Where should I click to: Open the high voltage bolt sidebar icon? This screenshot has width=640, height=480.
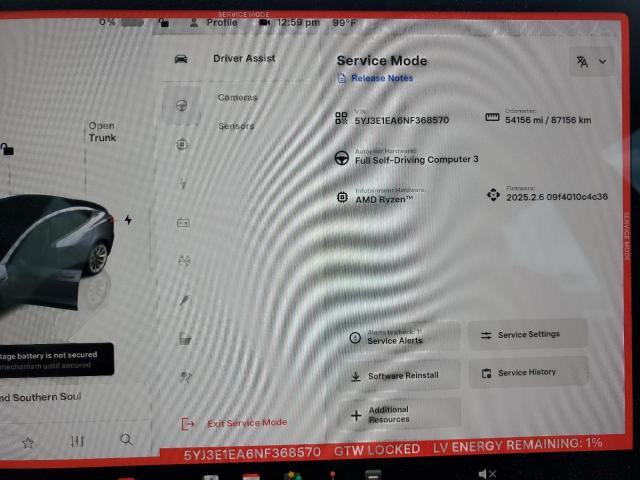point(182,184)
